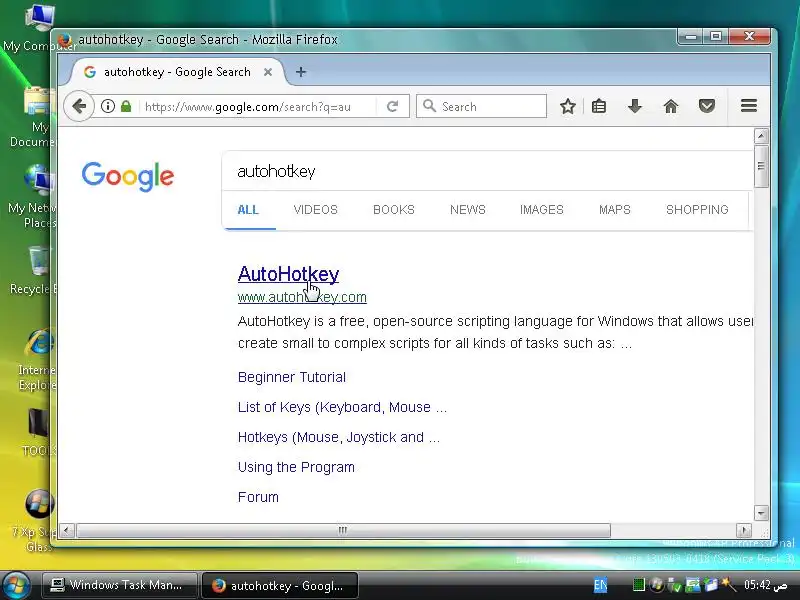800x600 pixels.
Task: Click the horizontal scrollbar thumb
Action: [x=343, y=530]
